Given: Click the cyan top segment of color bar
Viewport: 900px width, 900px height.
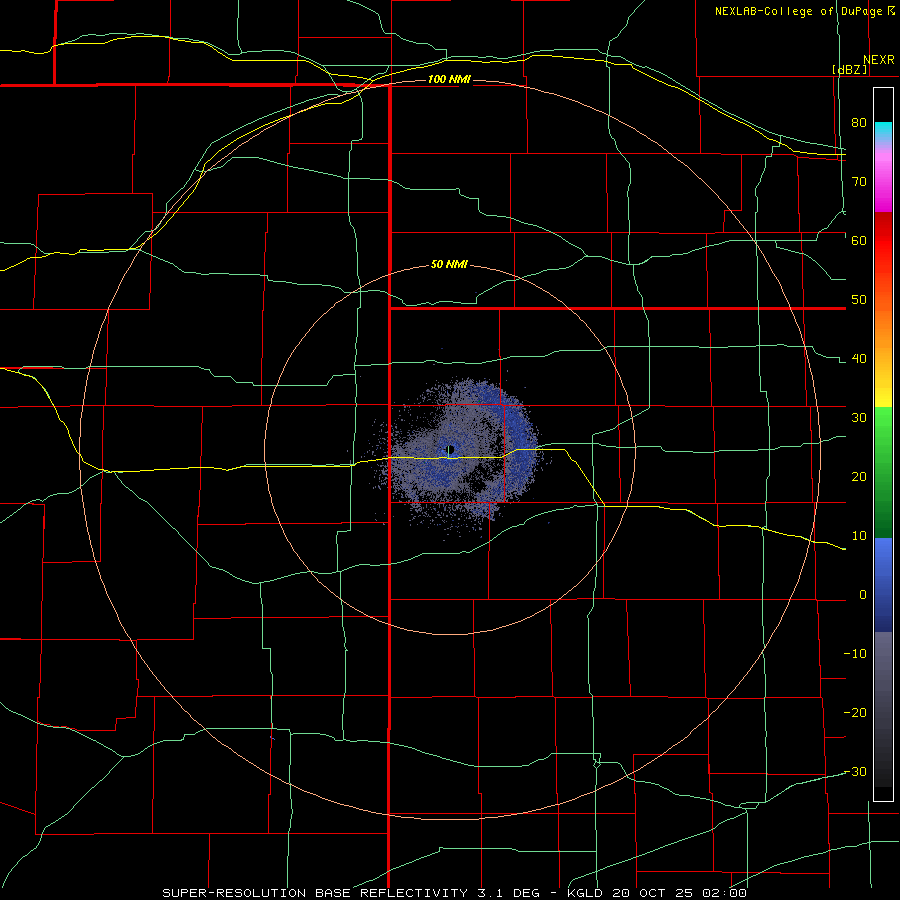Looking at the screenshot, I should tap(883, 132).
